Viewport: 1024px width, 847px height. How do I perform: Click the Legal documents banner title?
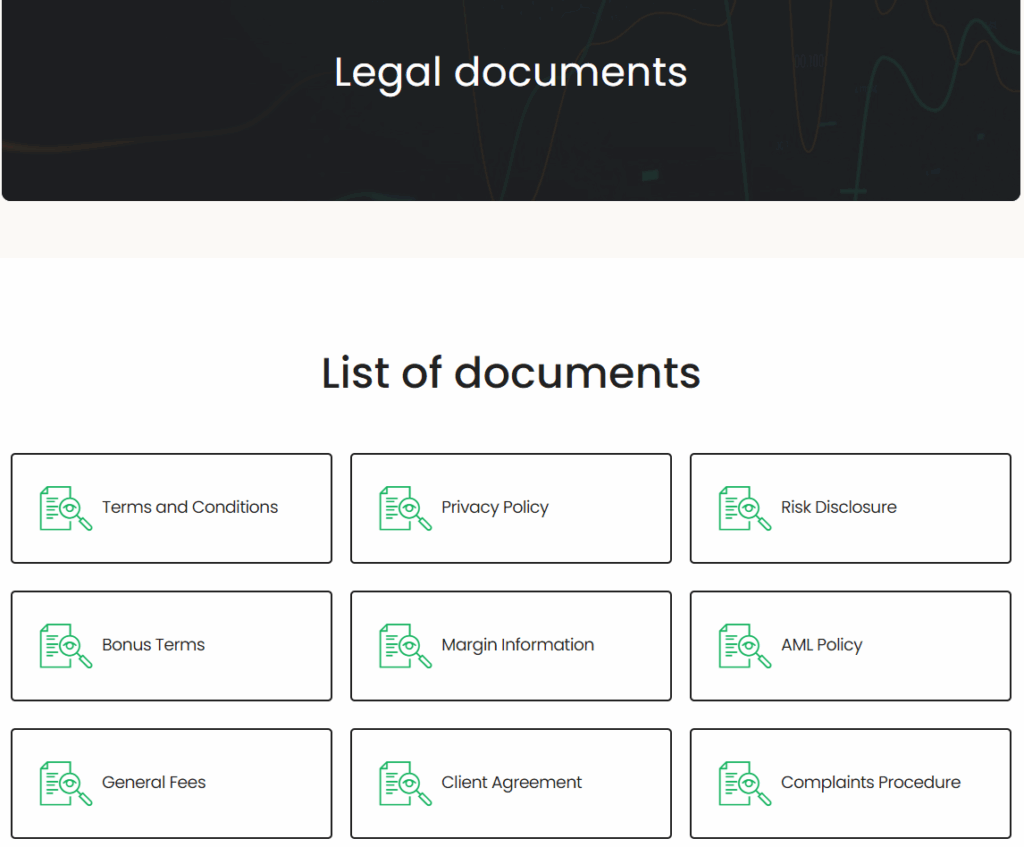click(511, 72)
